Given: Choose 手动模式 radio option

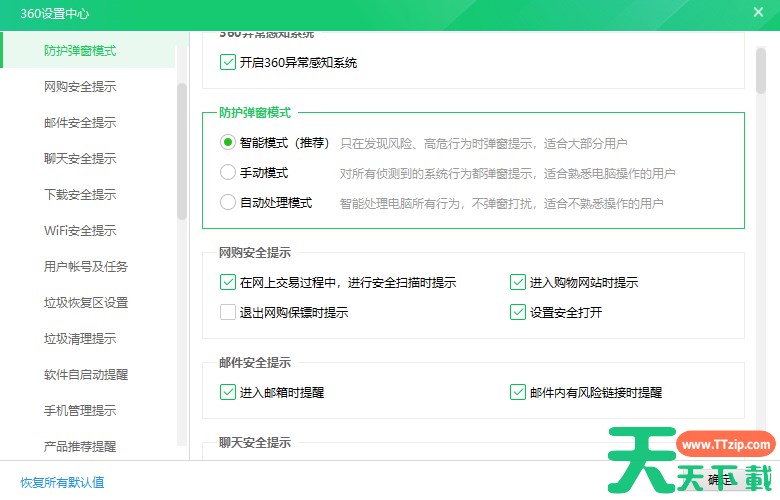Looking at the screenshot, I should (228, 173).
